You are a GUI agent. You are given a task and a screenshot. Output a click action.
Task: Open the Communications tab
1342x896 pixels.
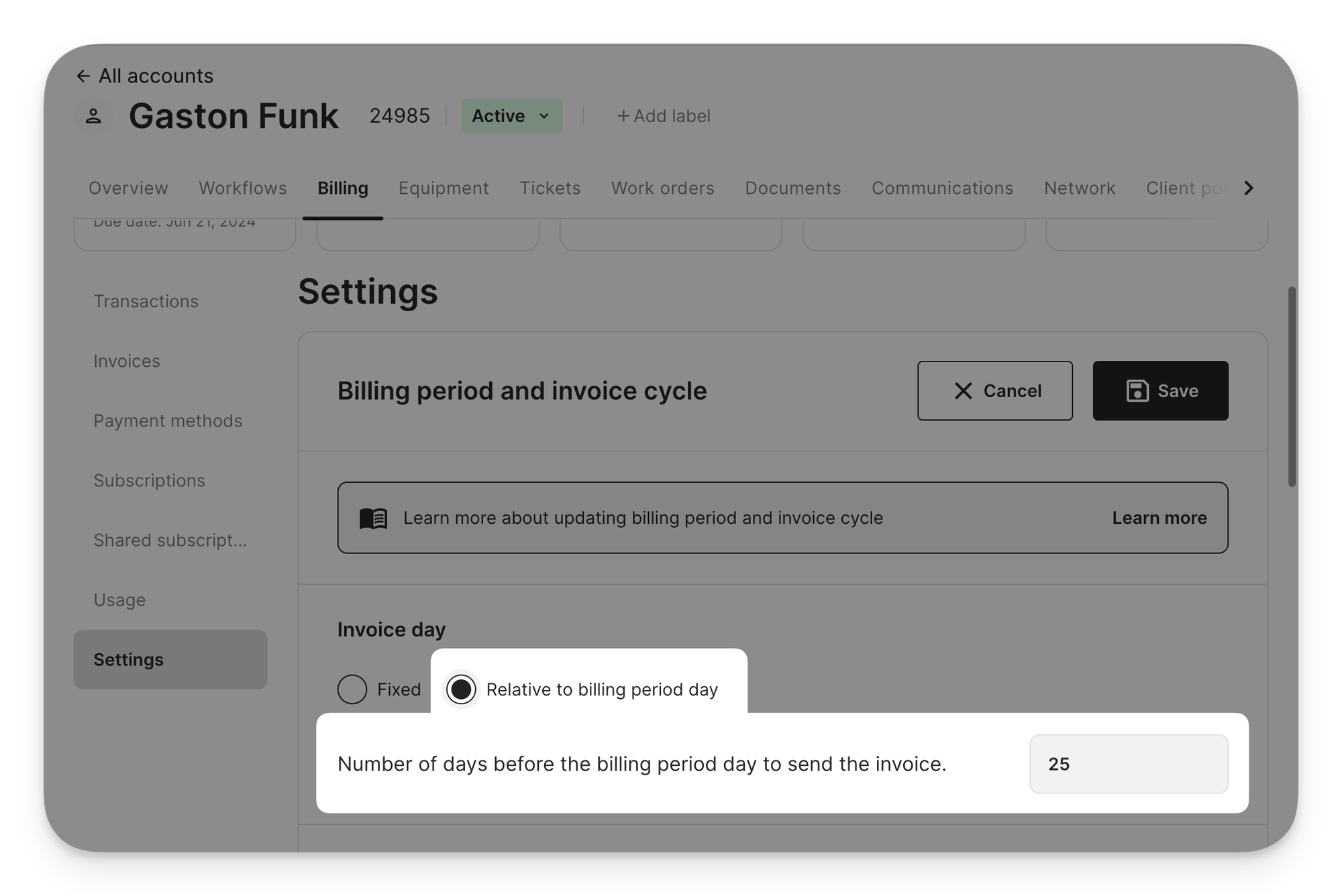(942, 188)
